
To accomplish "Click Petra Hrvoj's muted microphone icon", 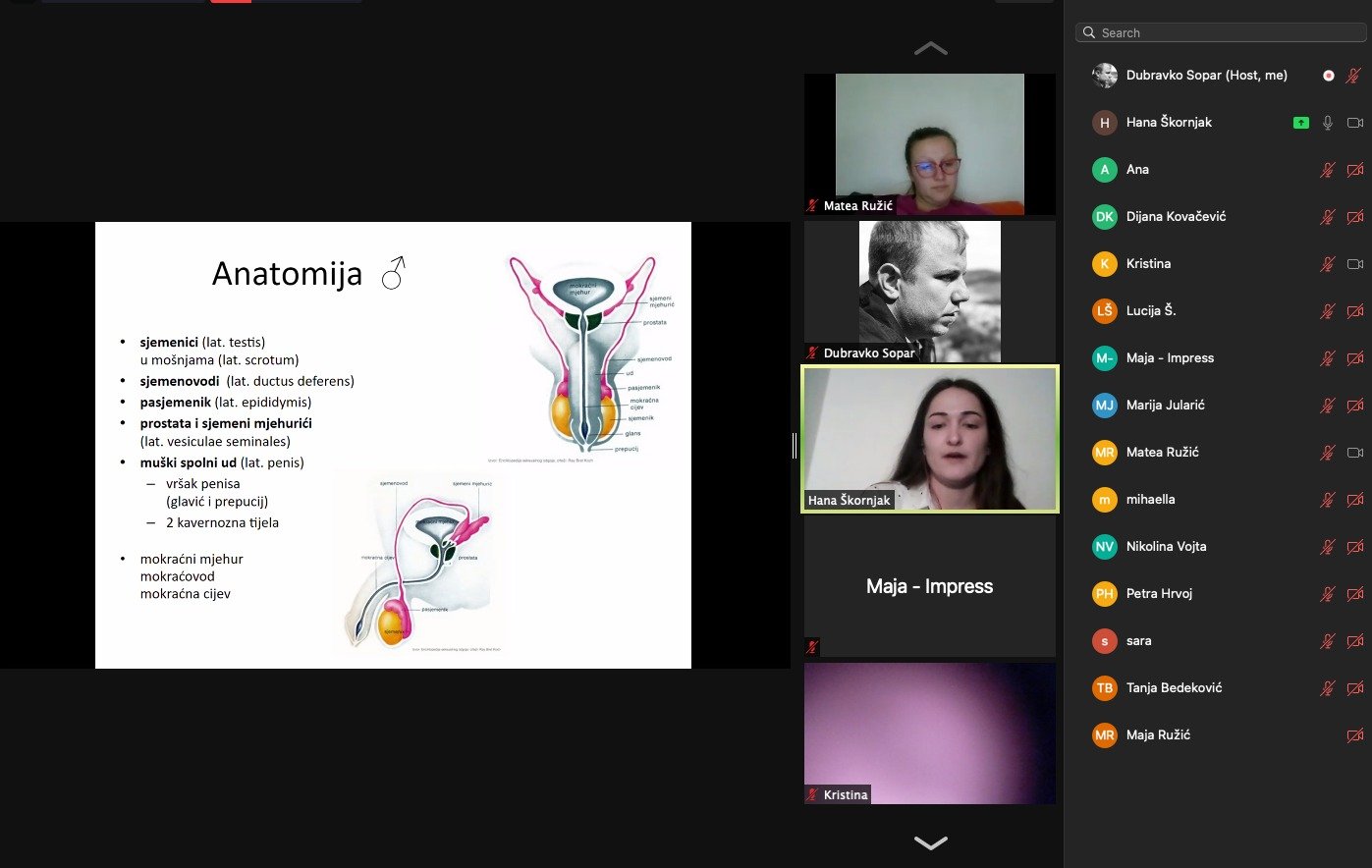I will [x=1328, y=594].
